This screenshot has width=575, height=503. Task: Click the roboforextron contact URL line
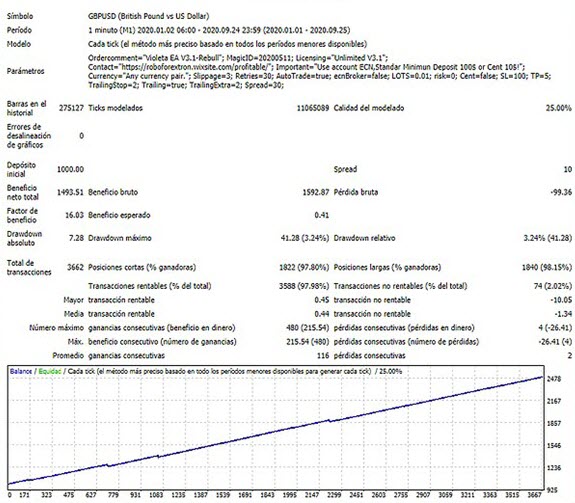coord(307,67)
